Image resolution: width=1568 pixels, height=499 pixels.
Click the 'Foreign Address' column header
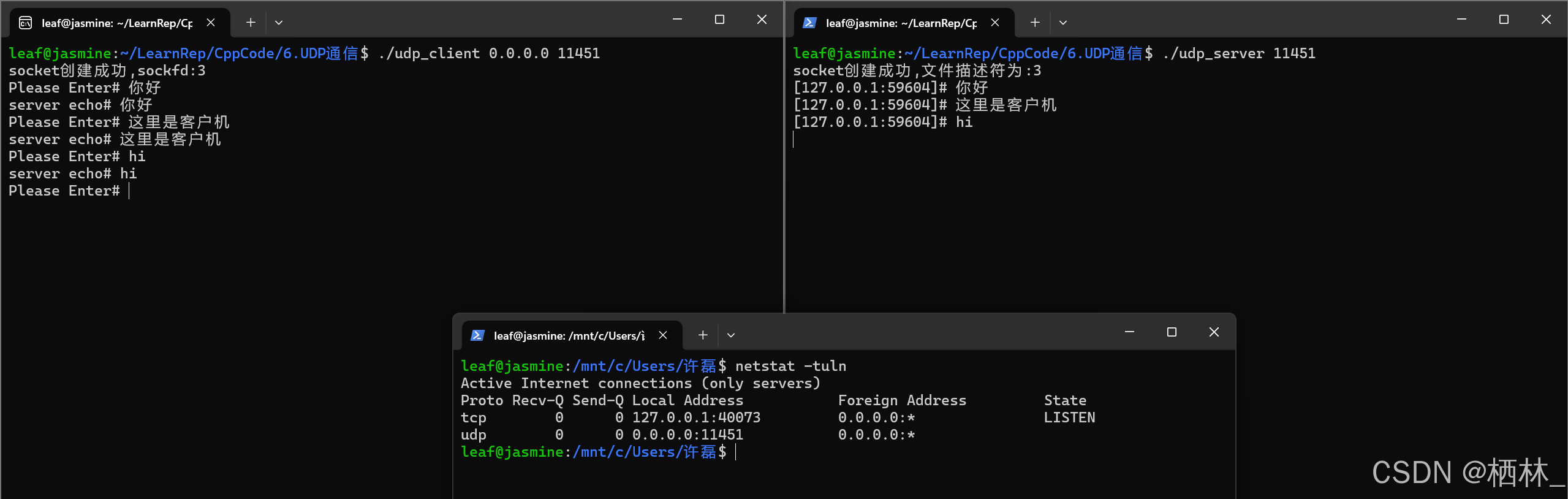point(902,401)
